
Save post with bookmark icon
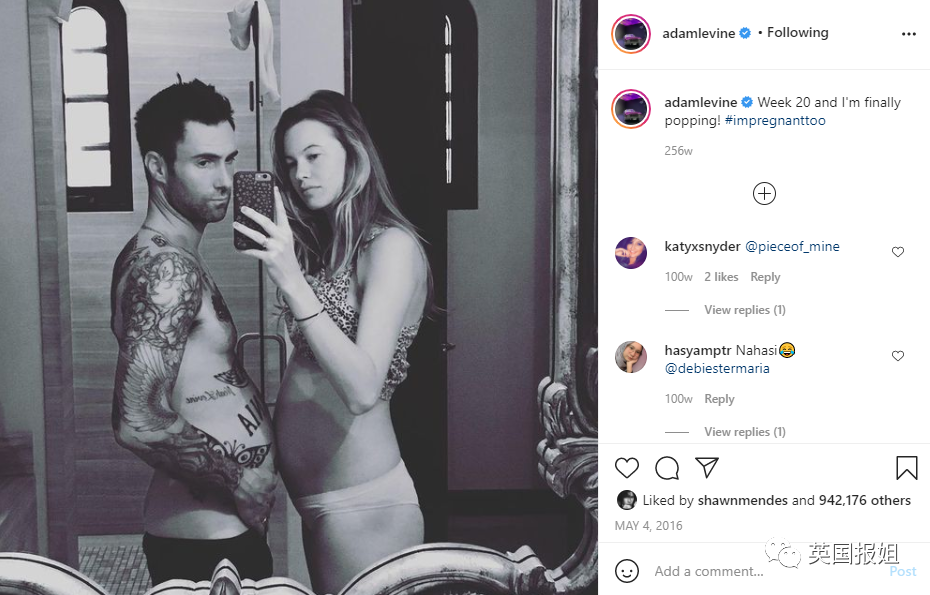point(906,467)
